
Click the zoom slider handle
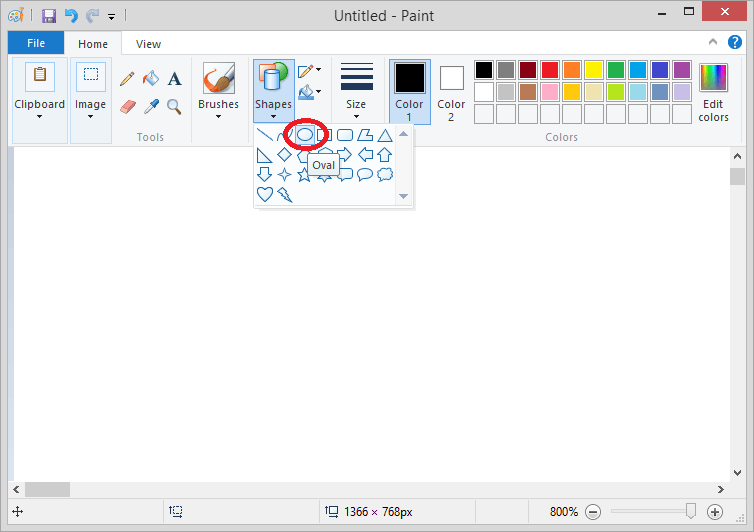point(691,511)
